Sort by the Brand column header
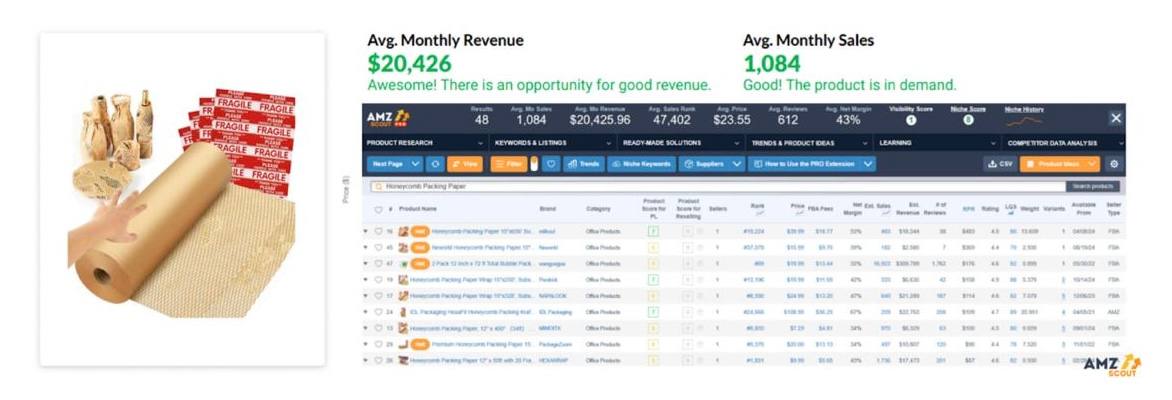Viewport: 1172px width, 400px height. 547,209
